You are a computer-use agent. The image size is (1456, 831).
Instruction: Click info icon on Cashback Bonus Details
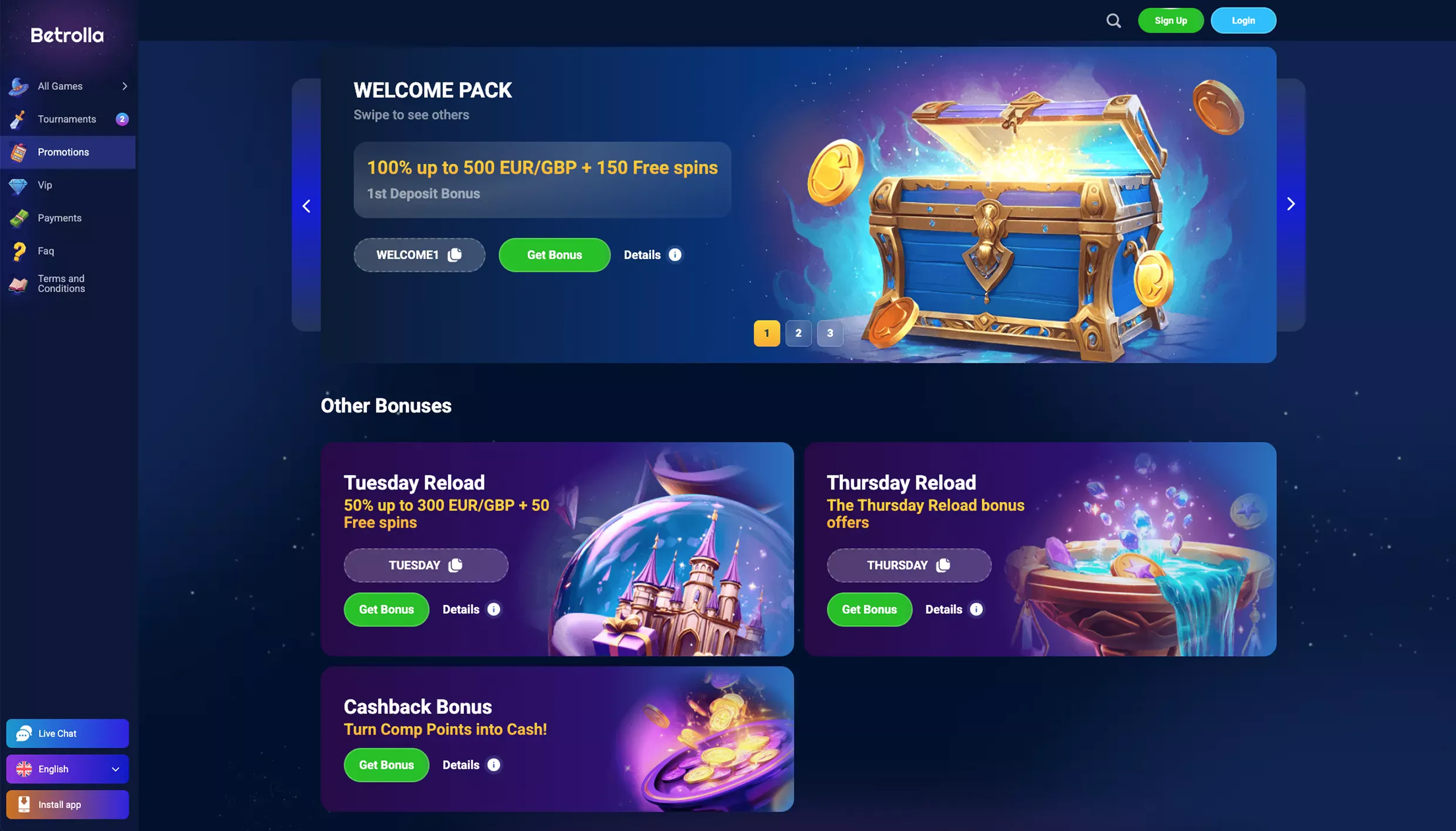pyautogui.click(x=494, y=765)
